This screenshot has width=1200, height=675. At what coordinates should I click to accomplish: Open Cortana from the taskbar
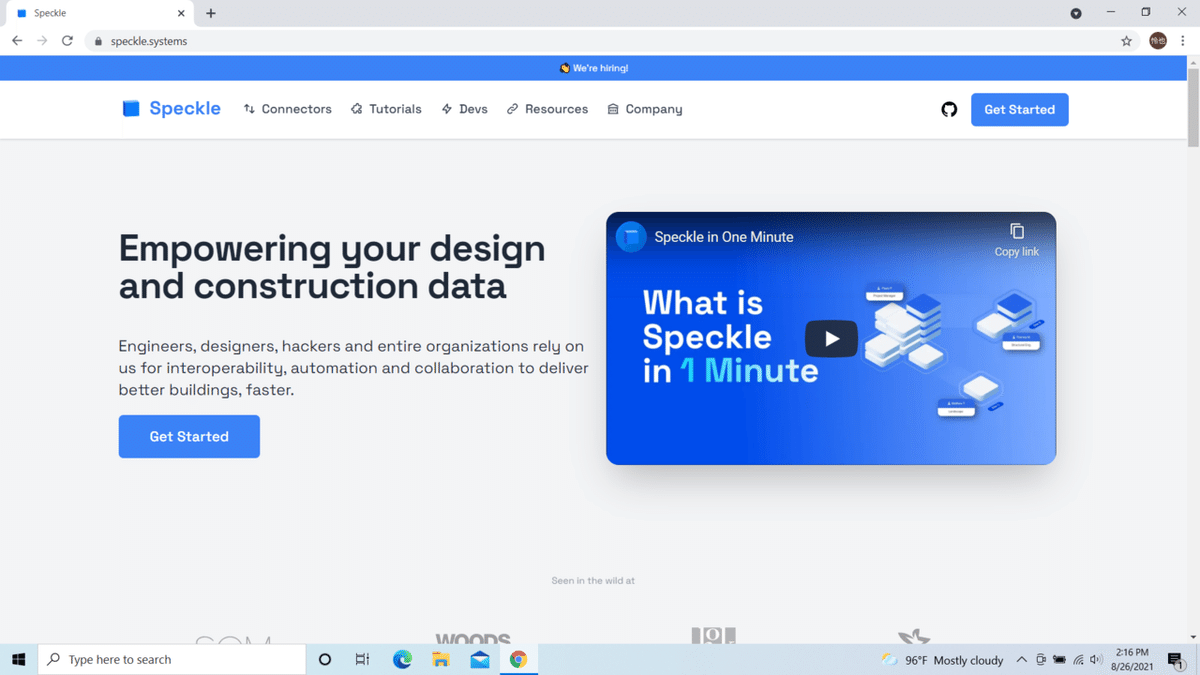[x=325, y=659]
